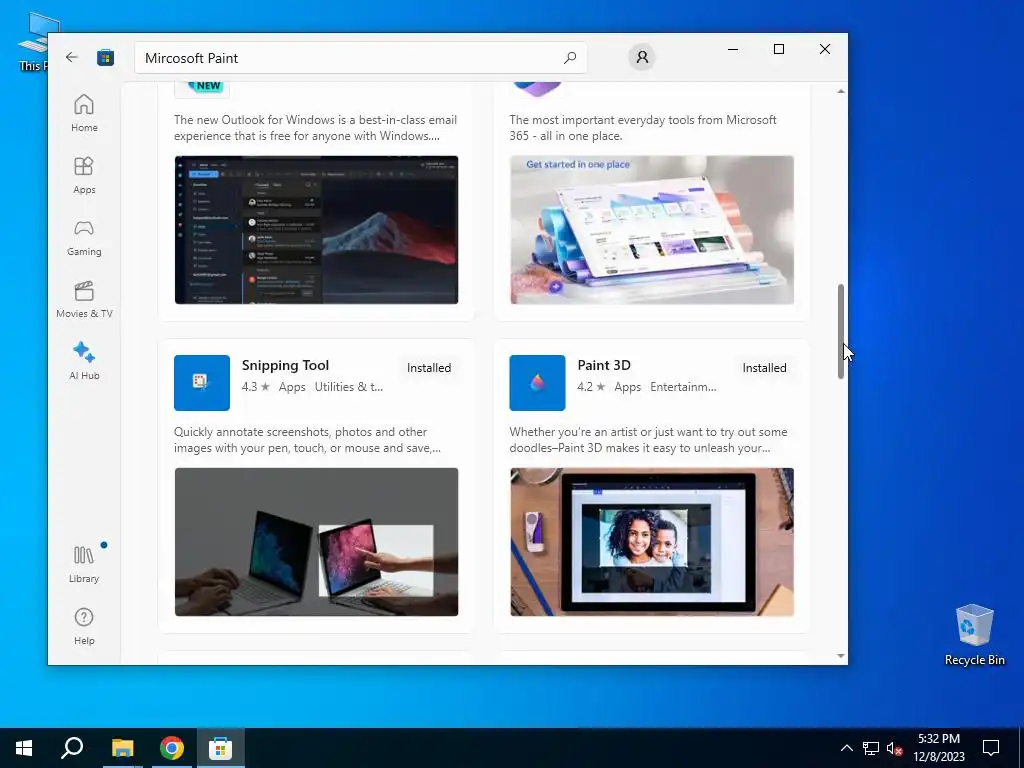Viewport: 1024px width, 768px height.
Task: Click the Paint 3D 4.2 star rating
Action: 592,387
